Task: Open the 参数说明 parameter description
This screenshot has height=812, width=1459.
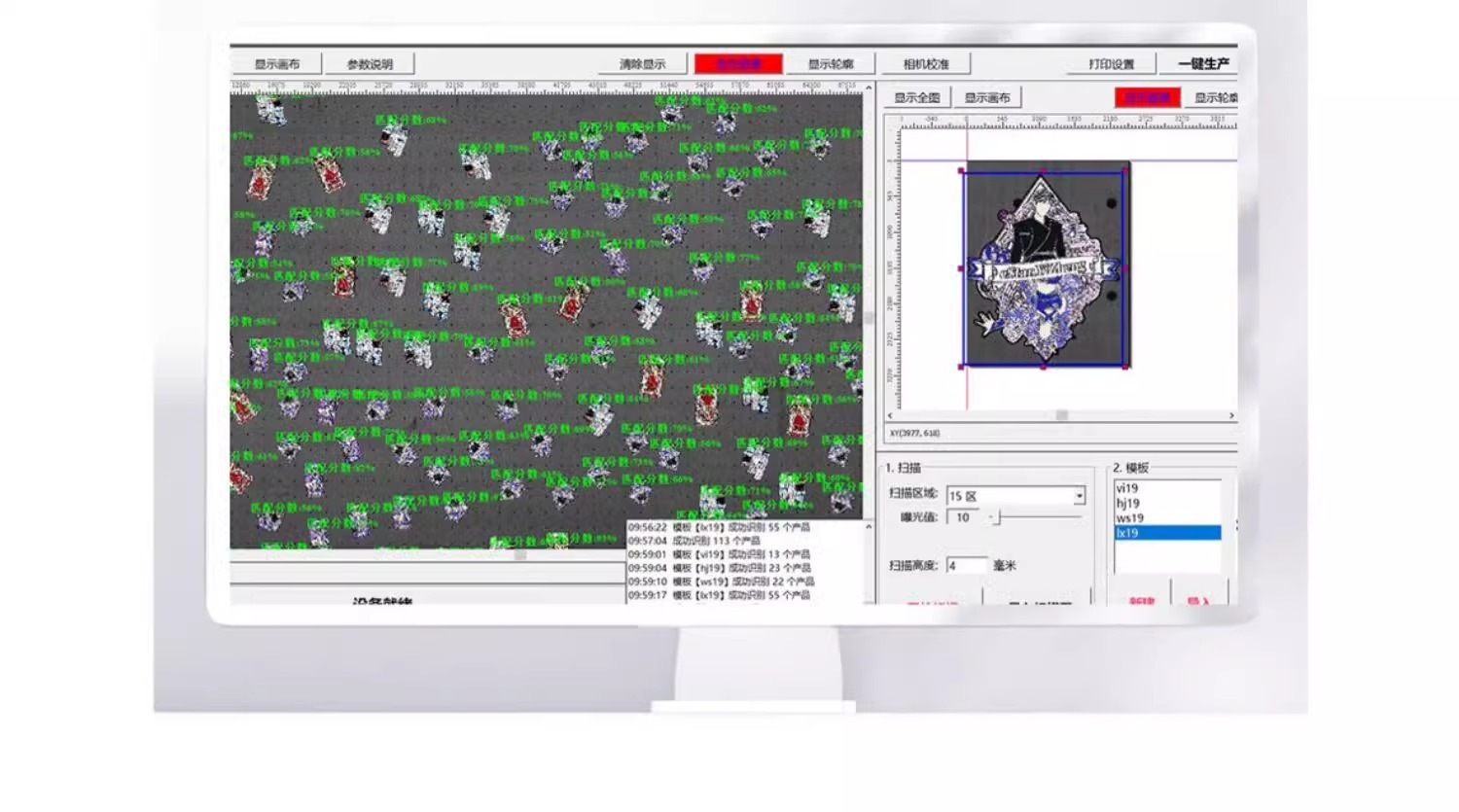Action: point(370,64)
